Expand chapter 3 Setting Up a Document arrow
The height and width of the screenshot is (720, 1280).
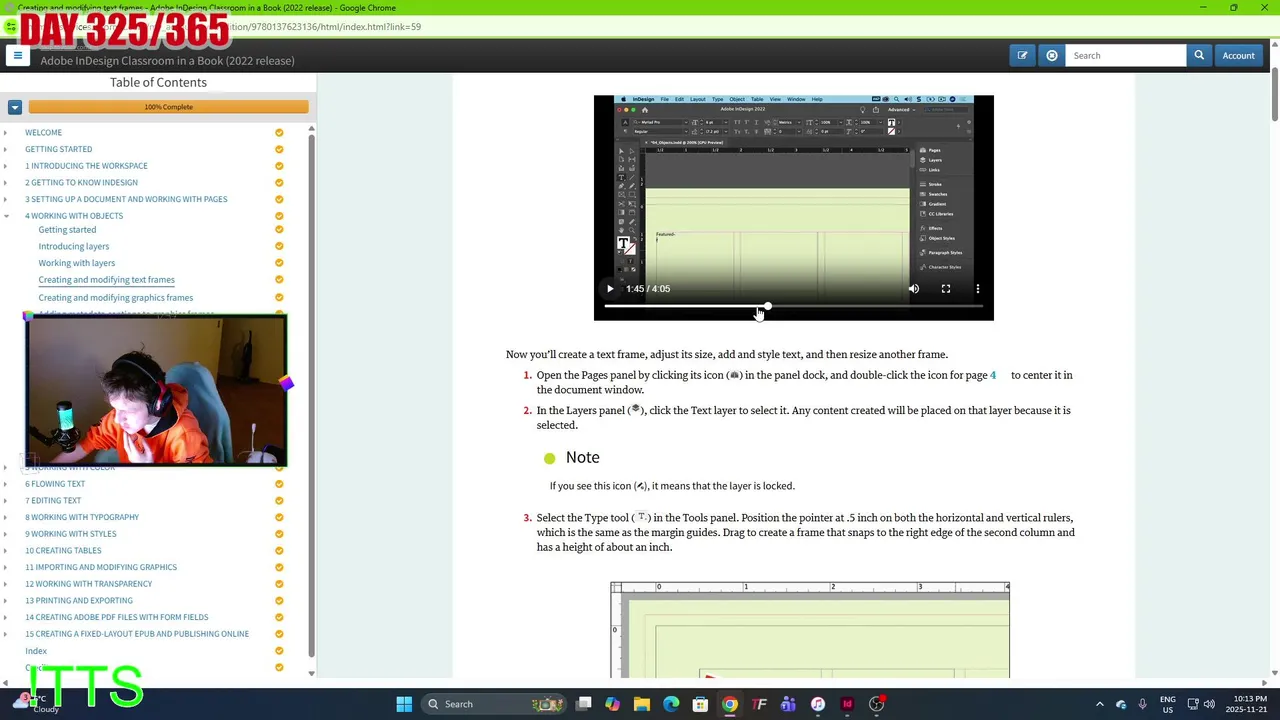click(x=5, y=199)
